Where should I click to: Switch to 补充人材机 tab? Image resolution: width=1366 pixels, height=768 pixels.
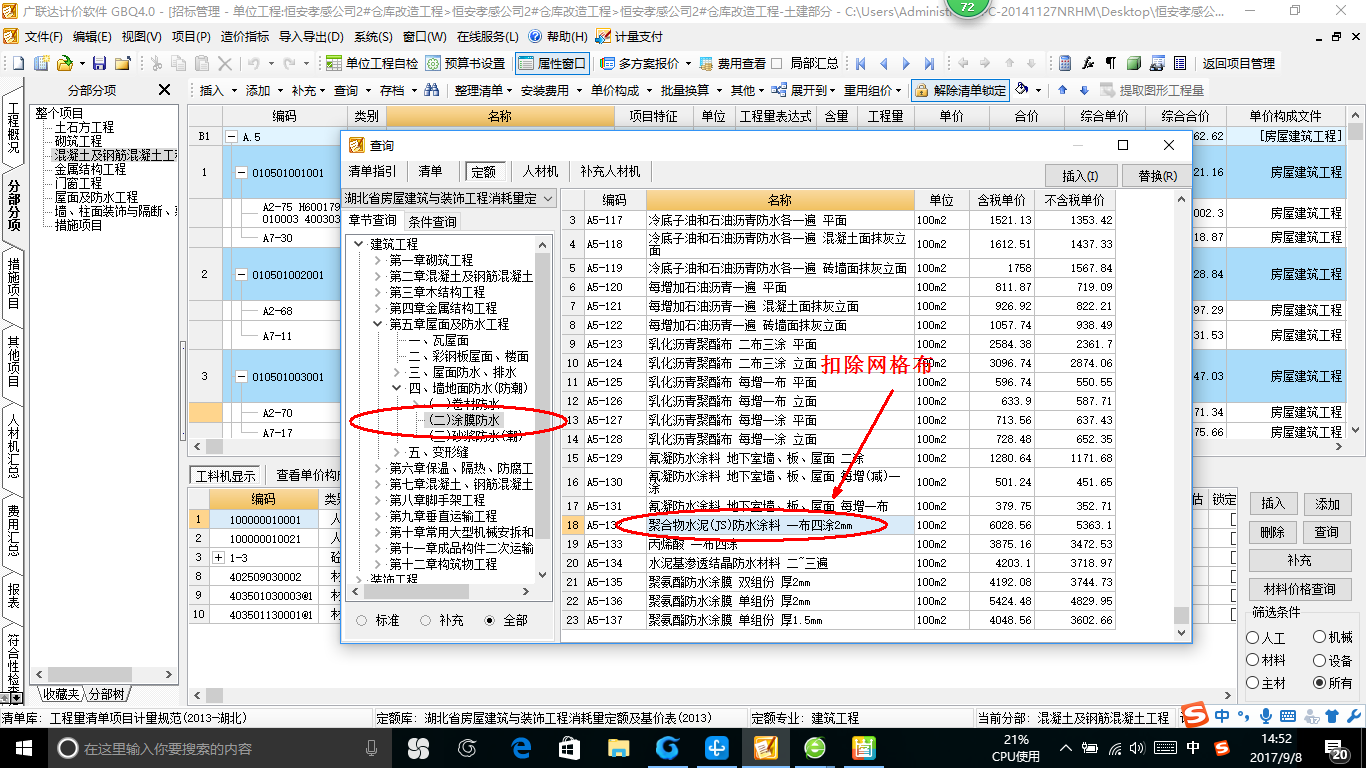tap(610, 172)
